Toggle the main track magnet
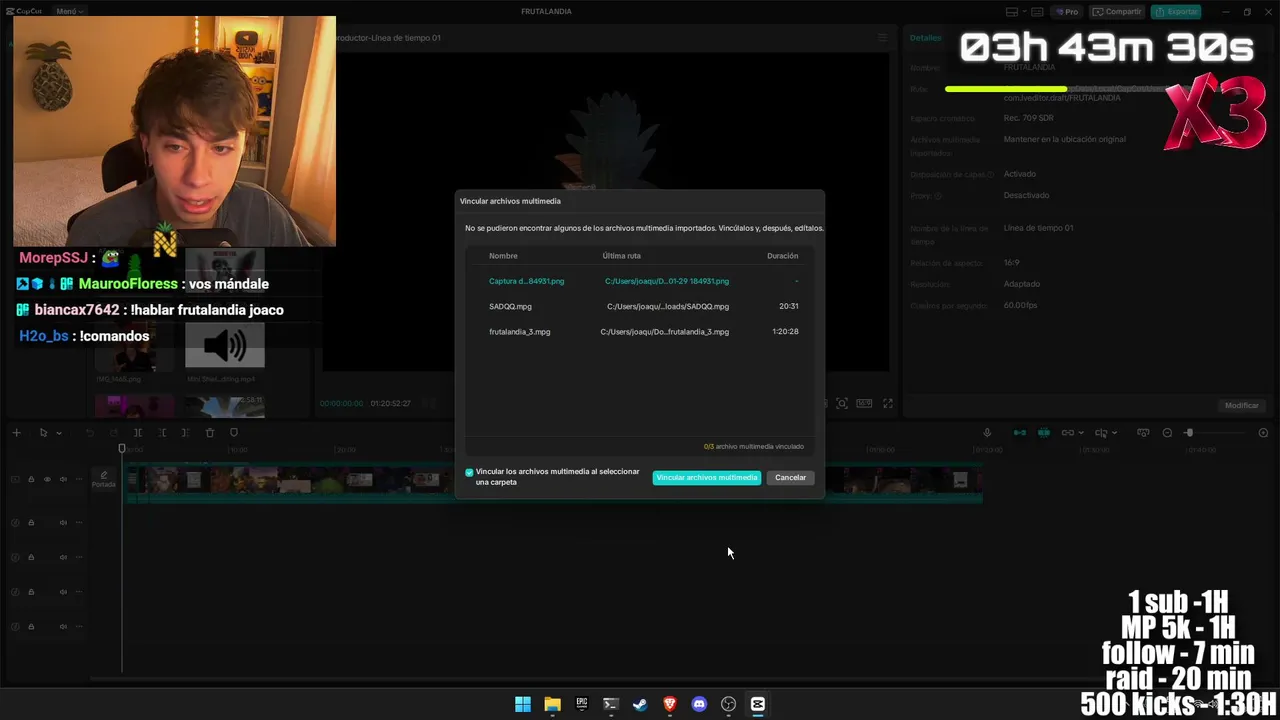Image resolution: width=1280 pixels, height=720 pixels. (x=1020, y=433)
